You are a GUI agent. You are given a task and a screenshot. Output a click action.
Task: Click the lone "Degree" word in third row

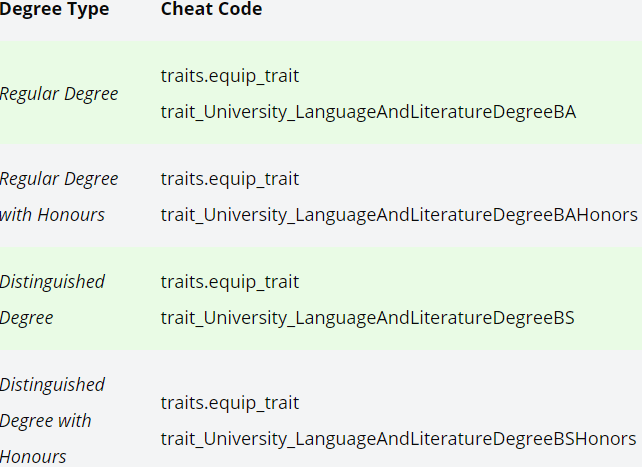(x=27, y=318)
